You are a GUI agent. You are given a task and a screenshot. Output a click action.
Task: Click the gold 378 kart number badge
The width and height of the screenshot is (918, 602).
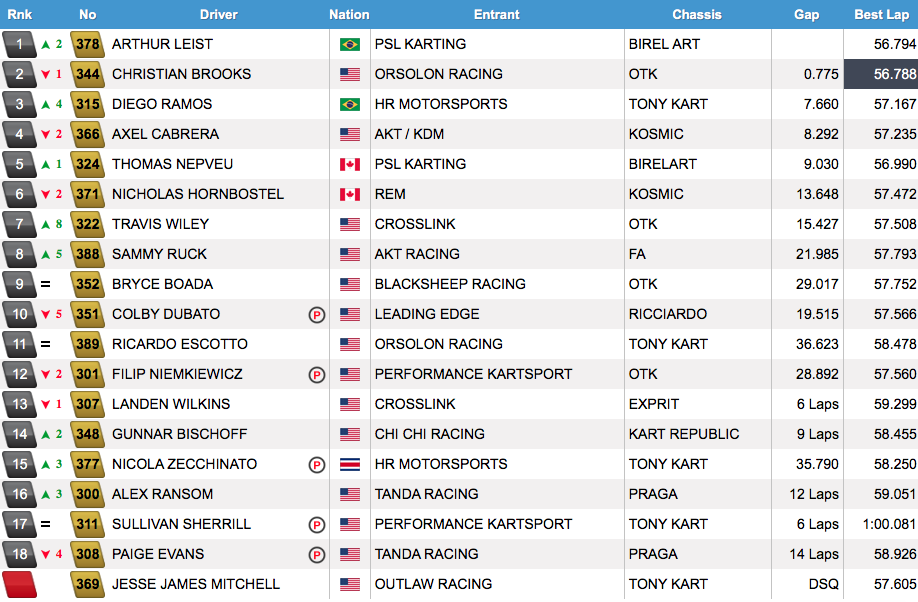click(88, 45)
